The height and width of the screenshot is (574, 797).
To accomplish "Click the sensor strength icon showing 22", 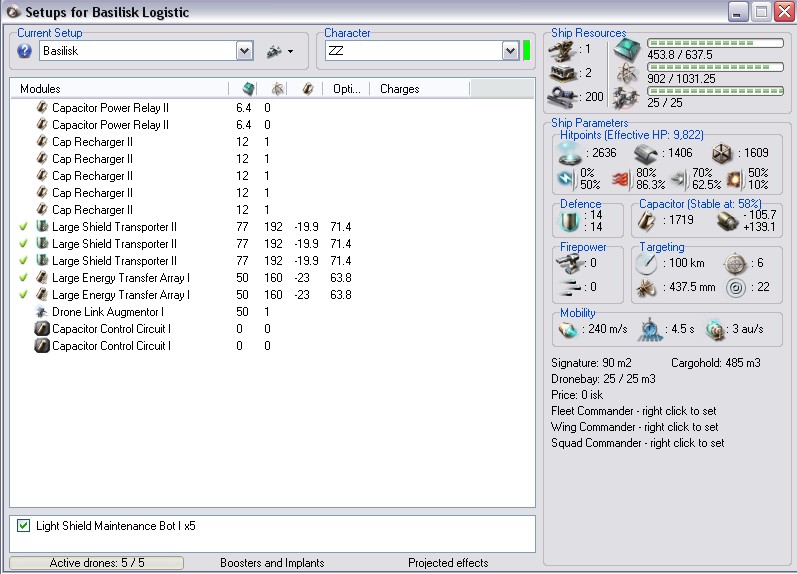I will (x=735, y=288).
